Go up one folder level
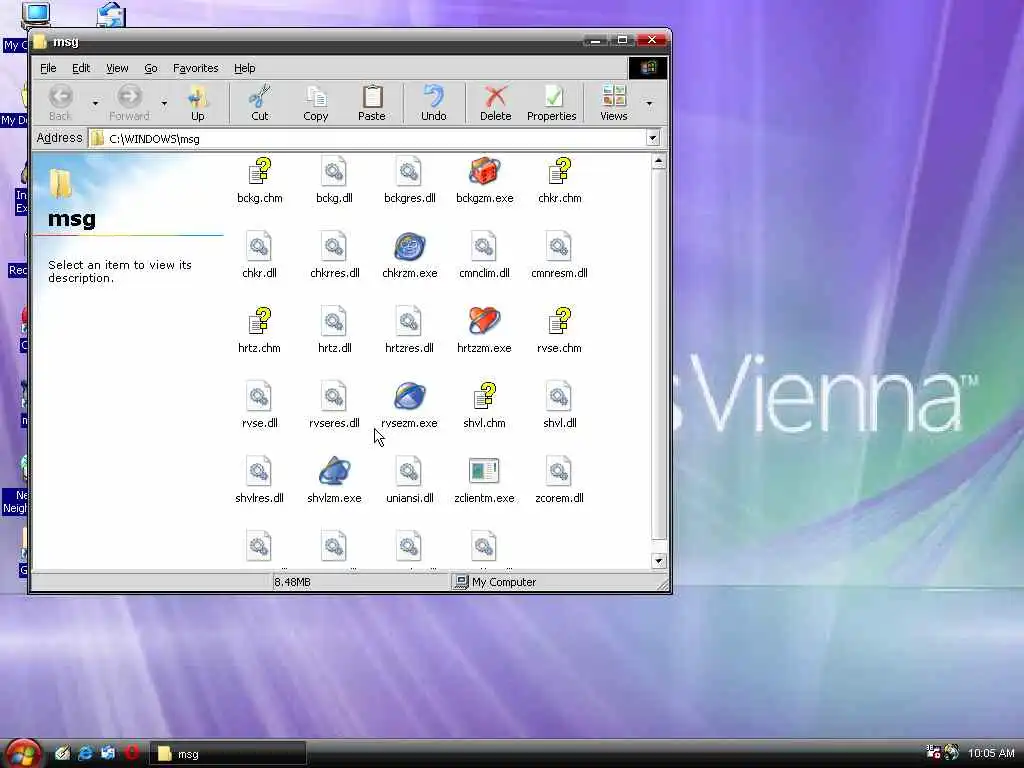Screen dimensions: 1024x768 tap(198, 103)
